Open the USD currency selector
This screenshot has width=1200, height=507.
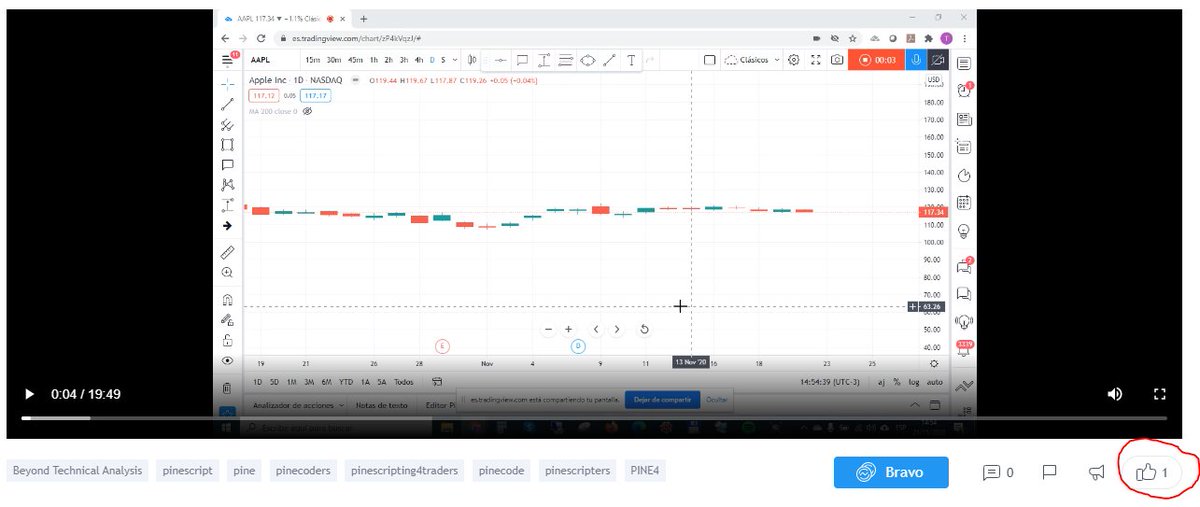point(934,79)
